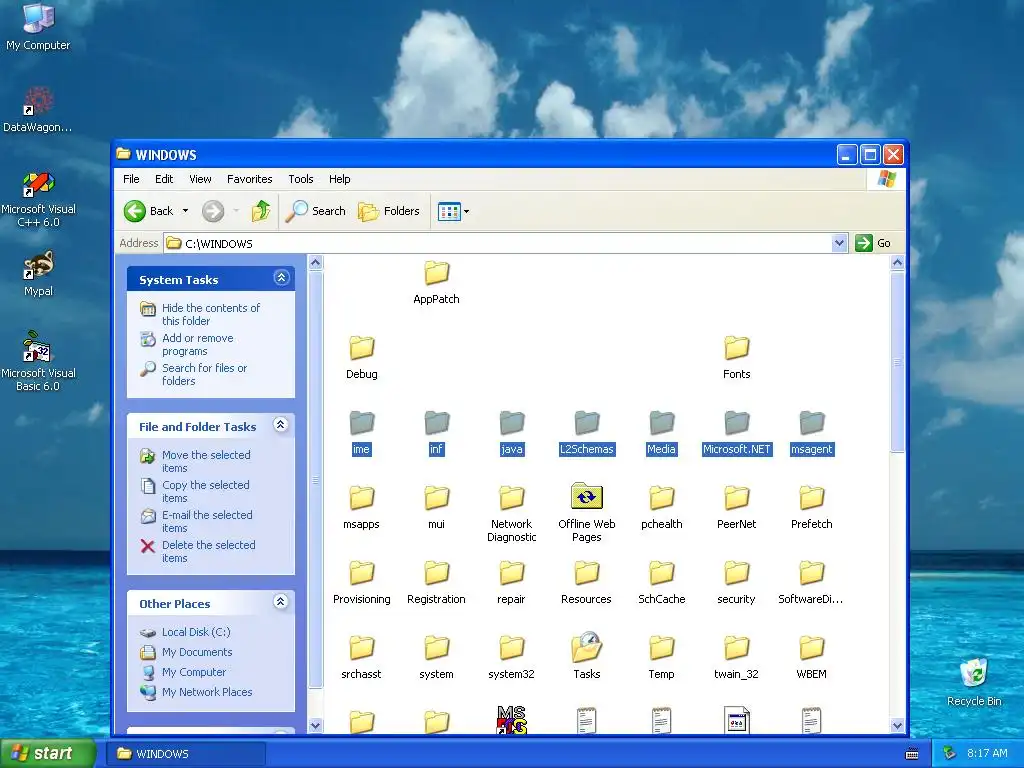The height and width of the screenshot is (768, 1024).
Task: Select the twain_32 folder
Action: (737, 658)
